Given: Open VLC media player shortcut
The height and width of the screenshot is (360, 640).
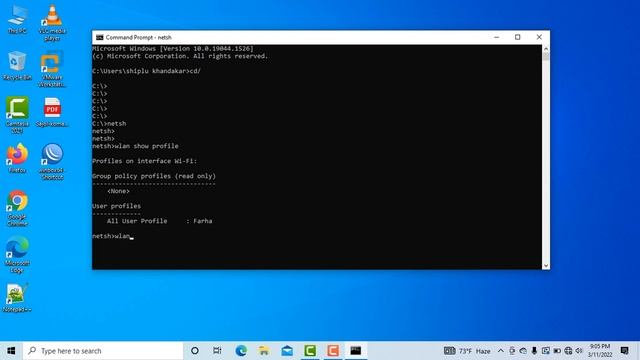Looking at the screenshot, I should [52, 22].
